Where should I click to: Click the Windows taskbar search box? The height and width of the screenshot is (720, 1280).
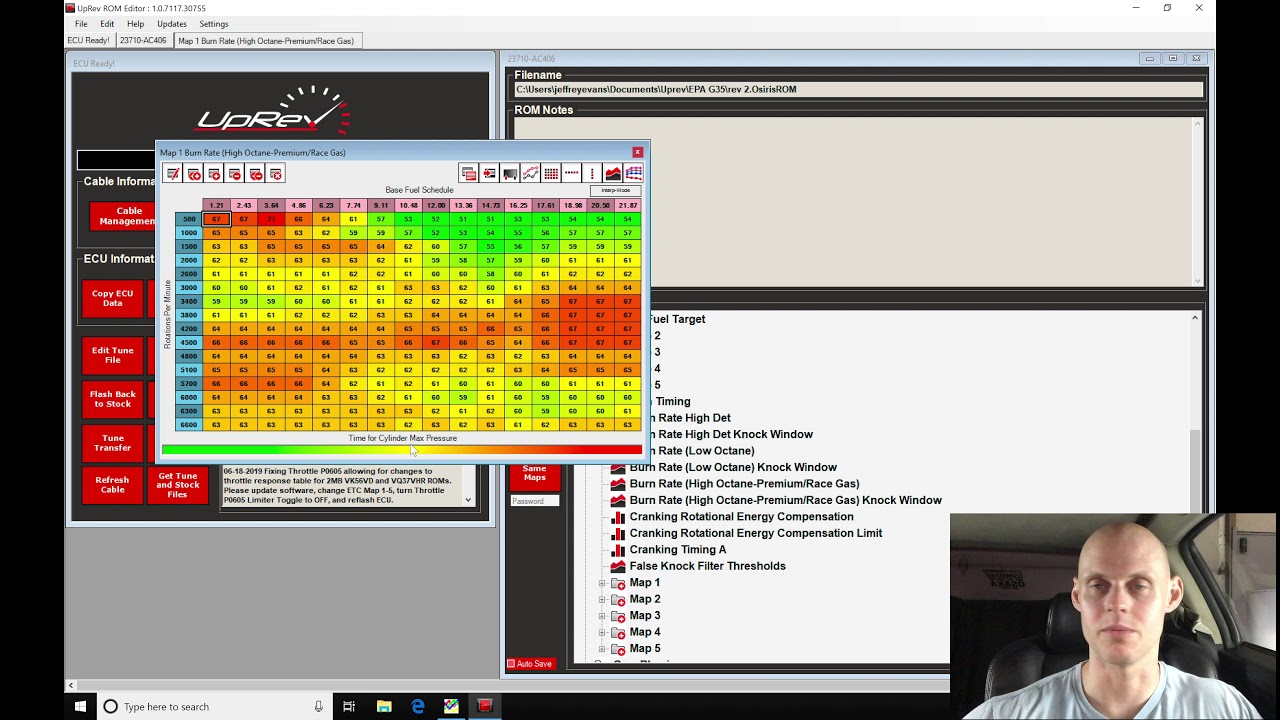click(214, 706)
